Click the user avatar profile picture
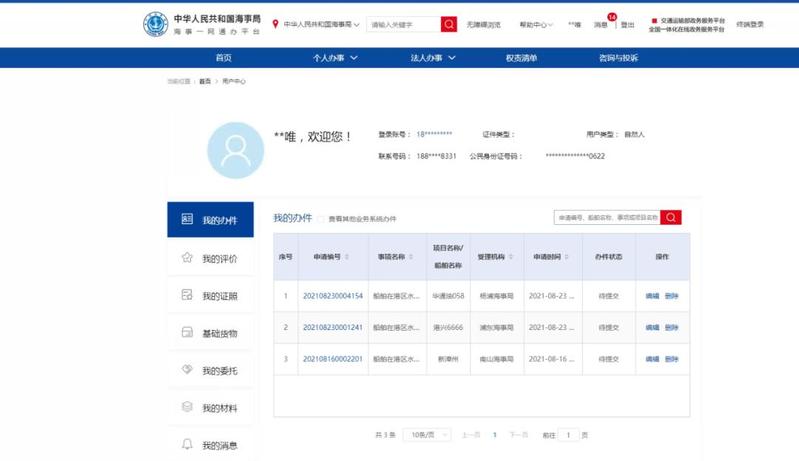The image size is (799, 461). point(235,150)
